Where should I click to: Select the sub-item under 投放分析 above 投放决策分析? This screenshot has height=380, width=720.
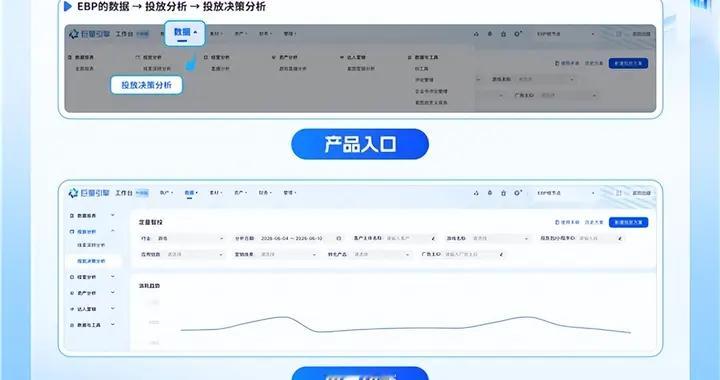(x=91, y=245)
